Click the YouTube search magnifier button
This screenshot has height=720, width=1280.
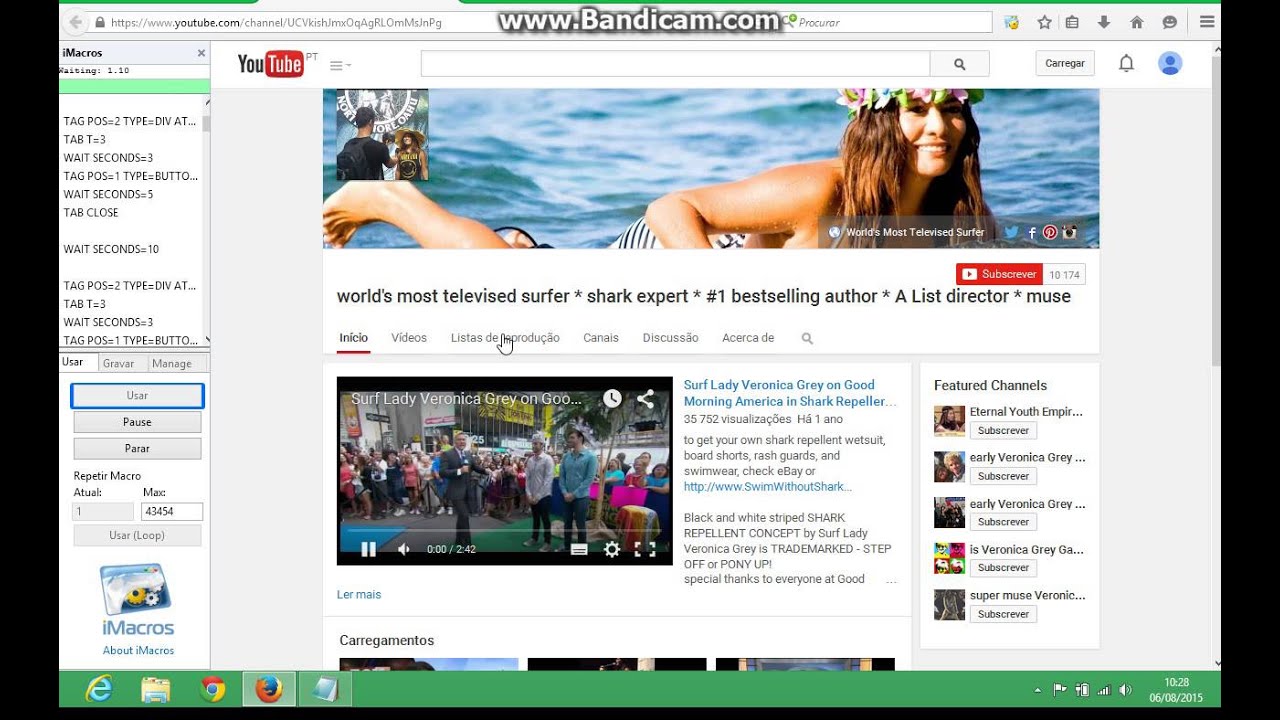point(960,64)
